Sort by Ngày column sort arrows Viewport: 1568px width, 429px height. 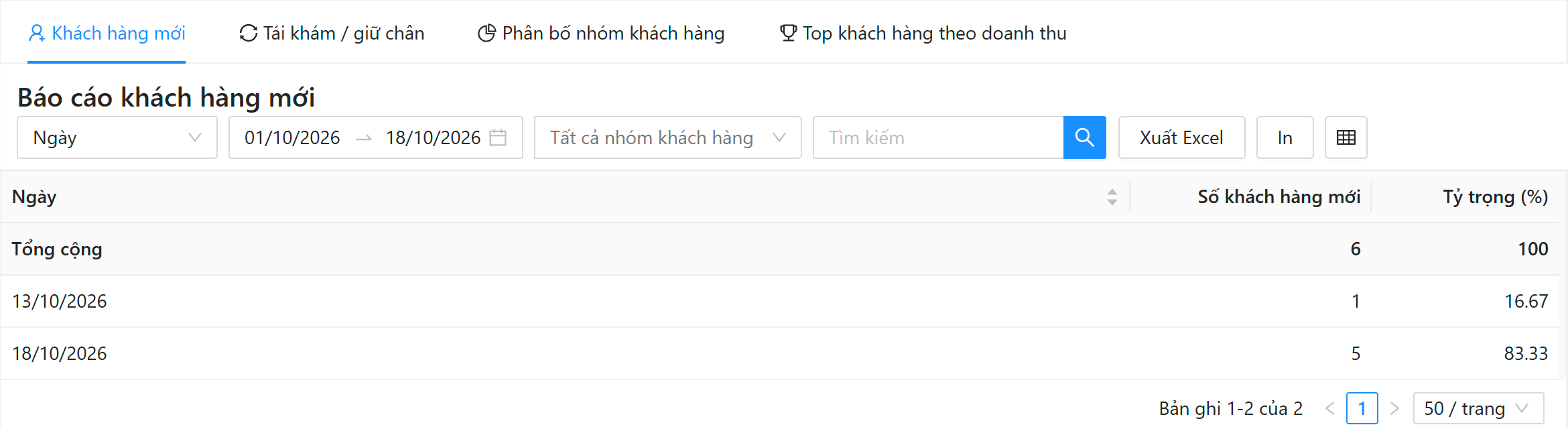(1112, 197)
